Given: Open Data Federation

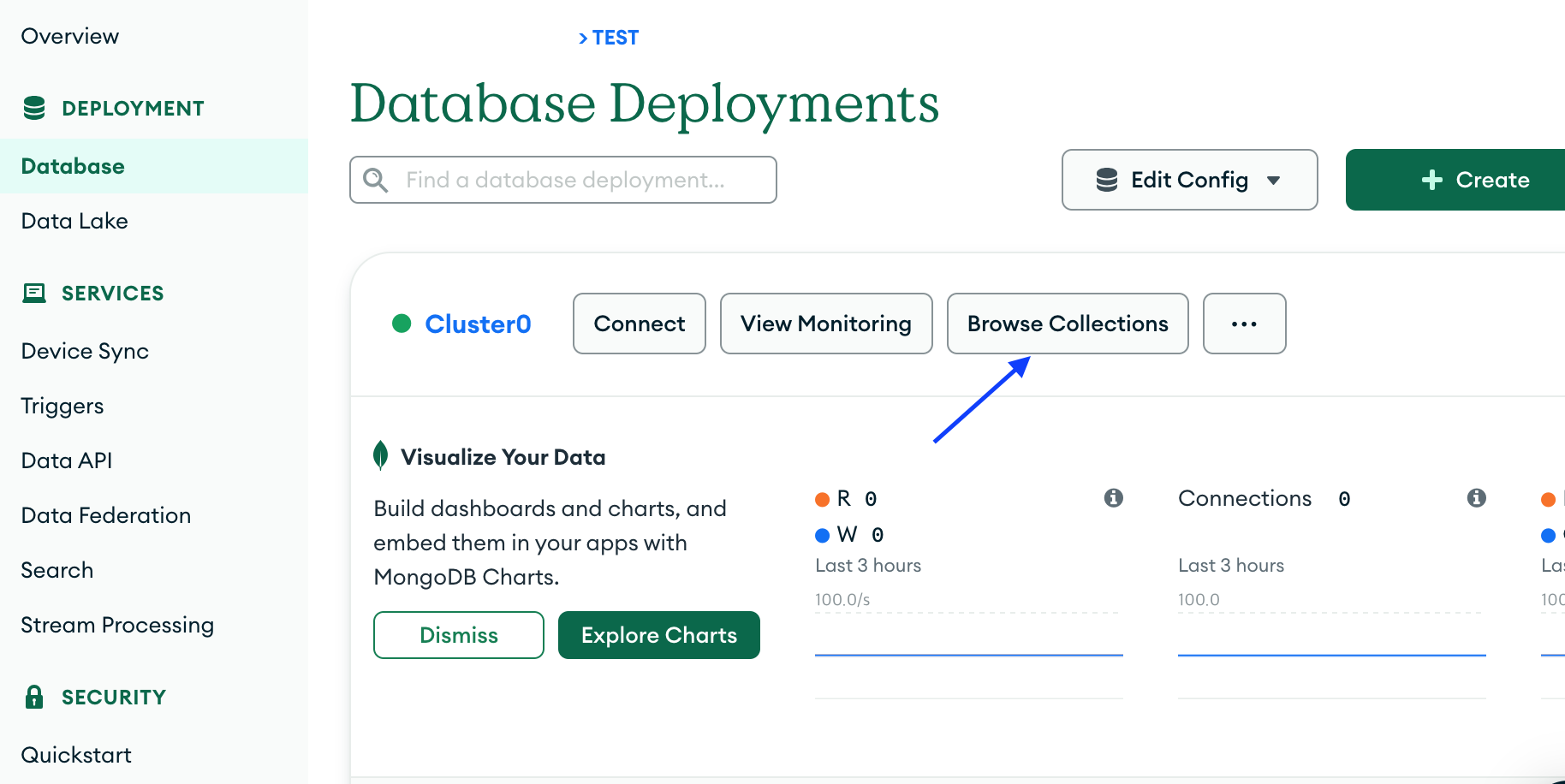Looking at the screenshot, I should (x=106, y=515).
